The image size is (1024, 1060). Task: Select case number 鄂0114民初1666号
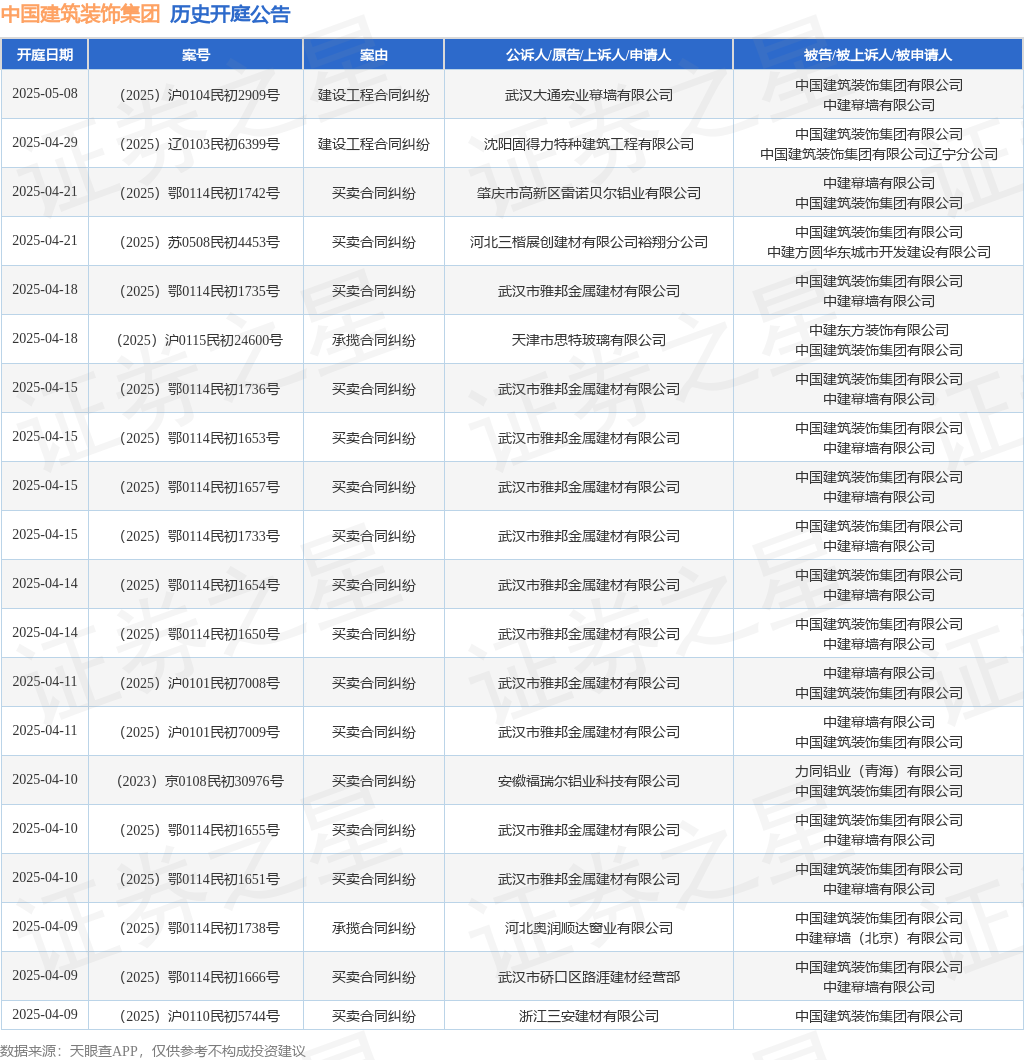[x=224, y=978]
